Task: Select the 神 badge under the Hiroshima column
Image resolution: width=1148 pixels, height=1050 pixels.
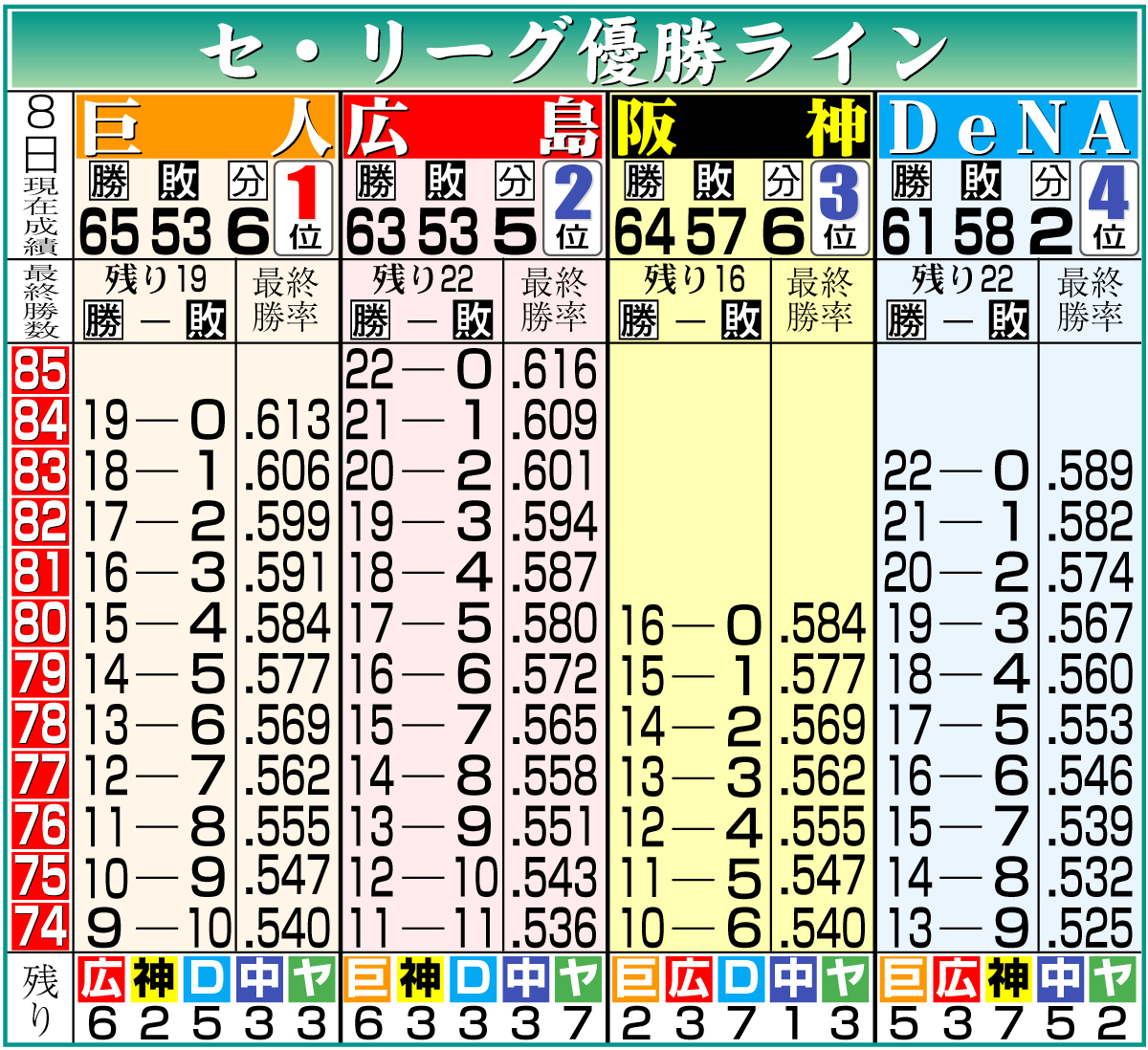Action: coord(421,979)
